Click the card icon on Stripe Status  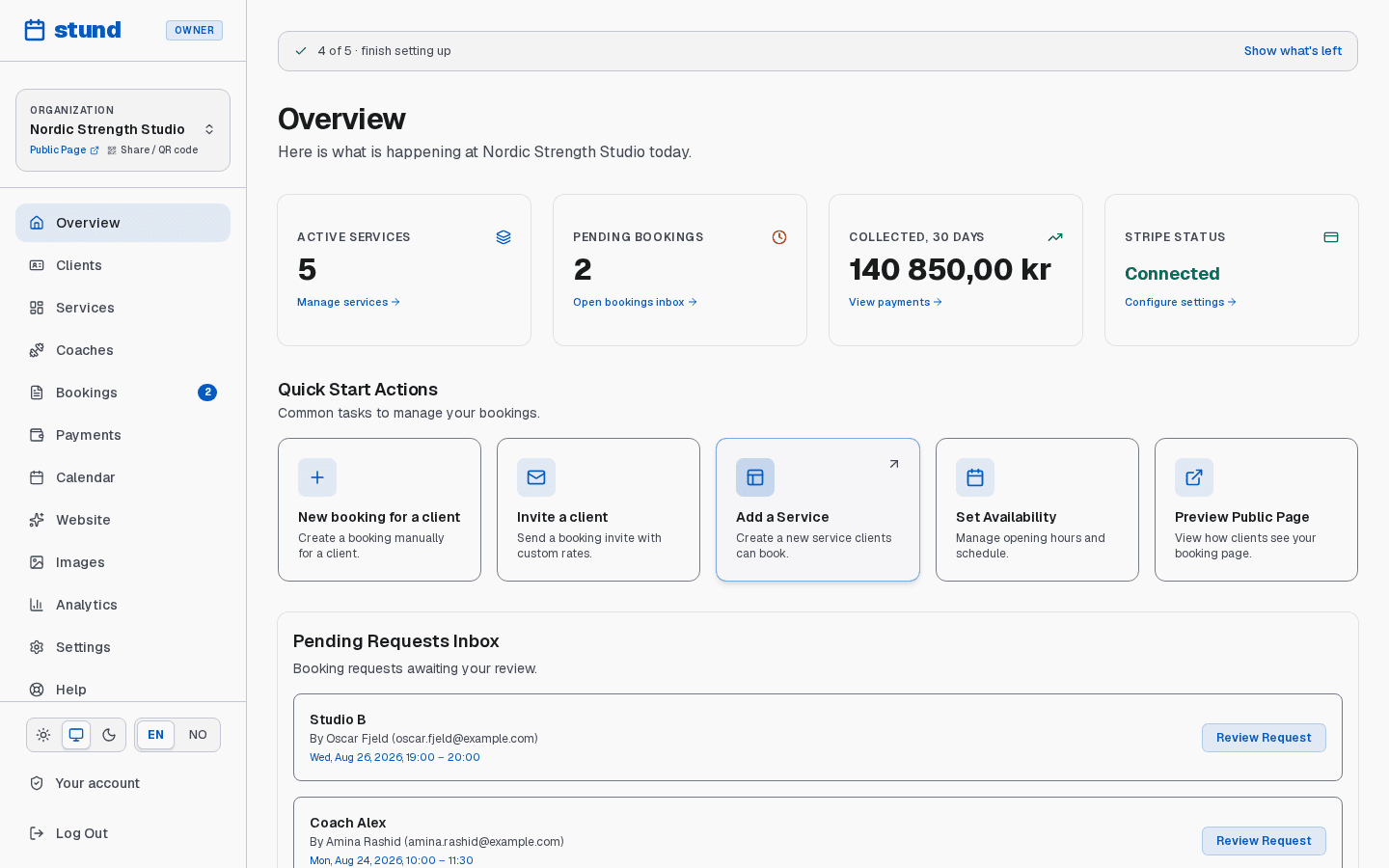point(1331,237)
